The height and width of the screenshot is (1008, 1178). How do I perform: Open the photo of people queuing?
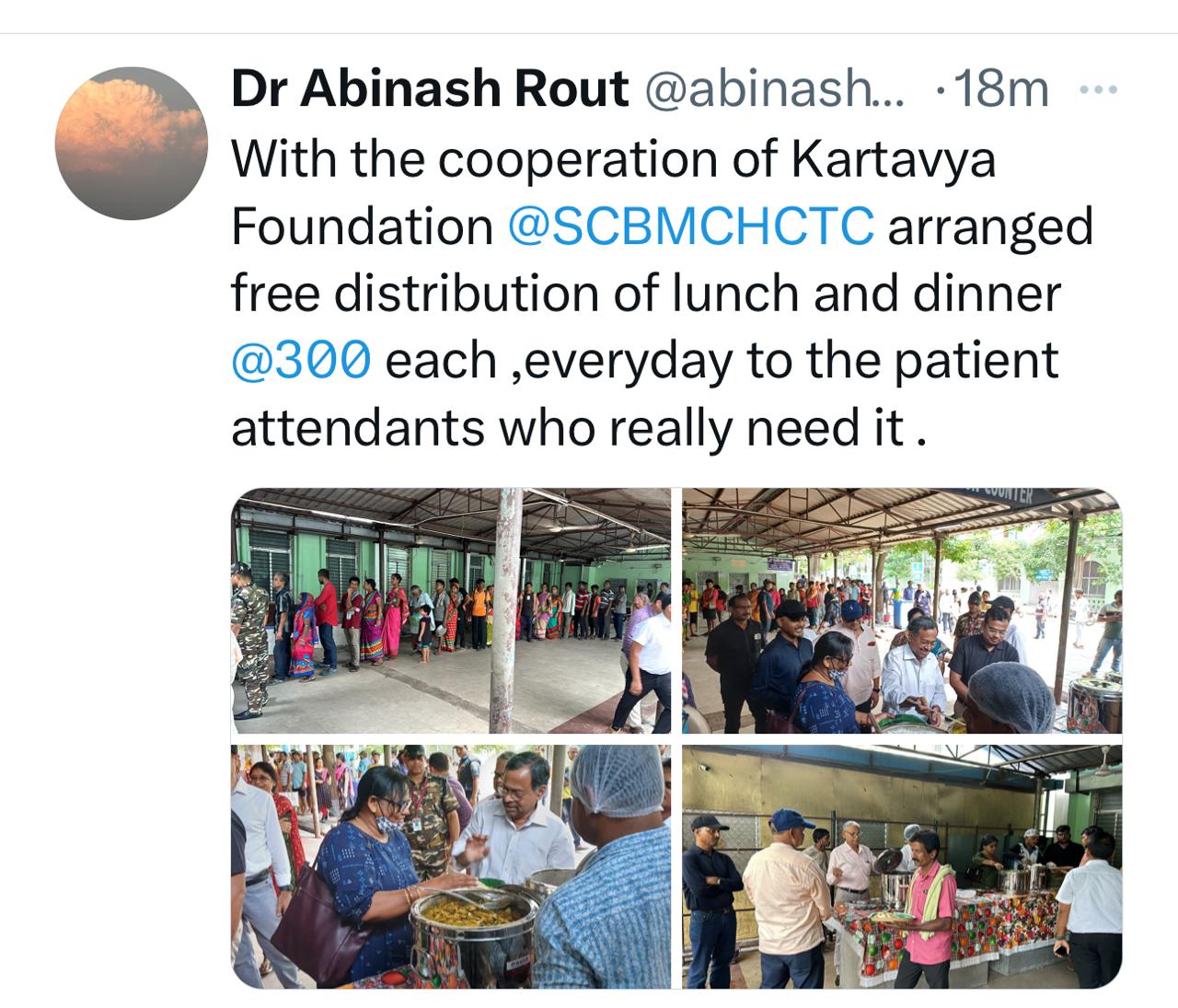(x=451, y=610)
